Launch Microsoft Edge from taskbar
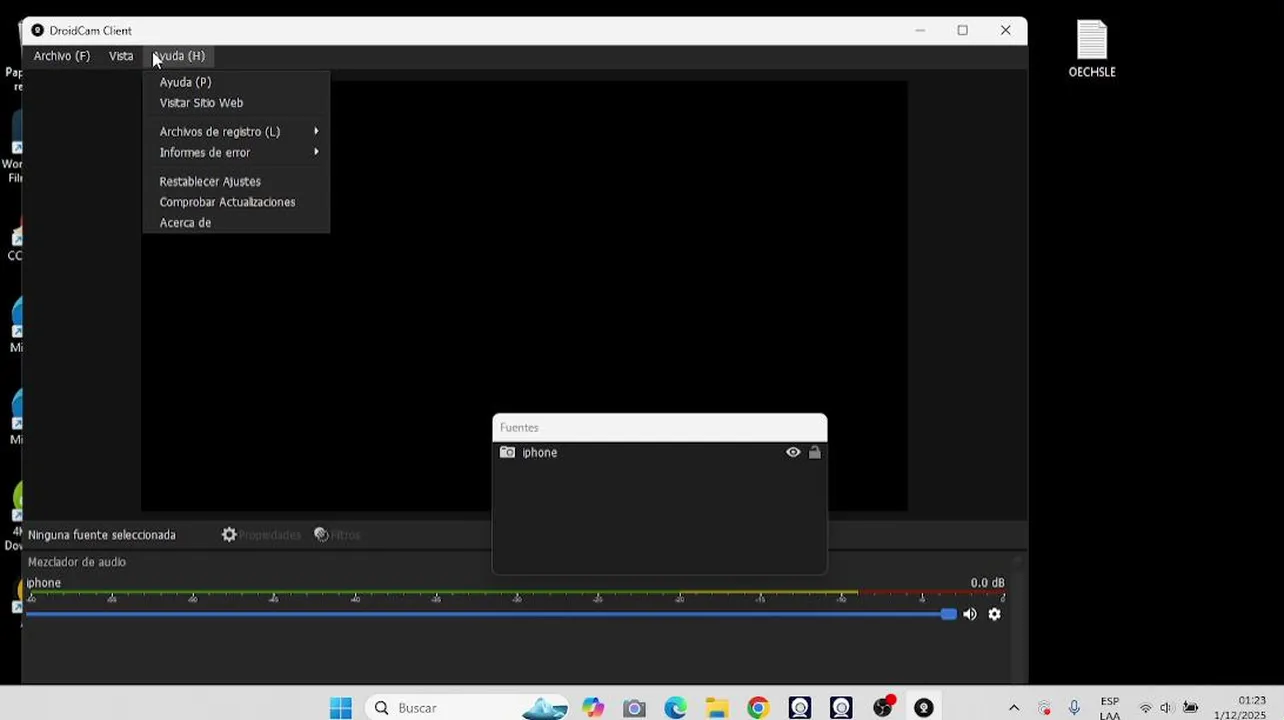Screen dimensions: 1284x720 click(x=675, y=708)
